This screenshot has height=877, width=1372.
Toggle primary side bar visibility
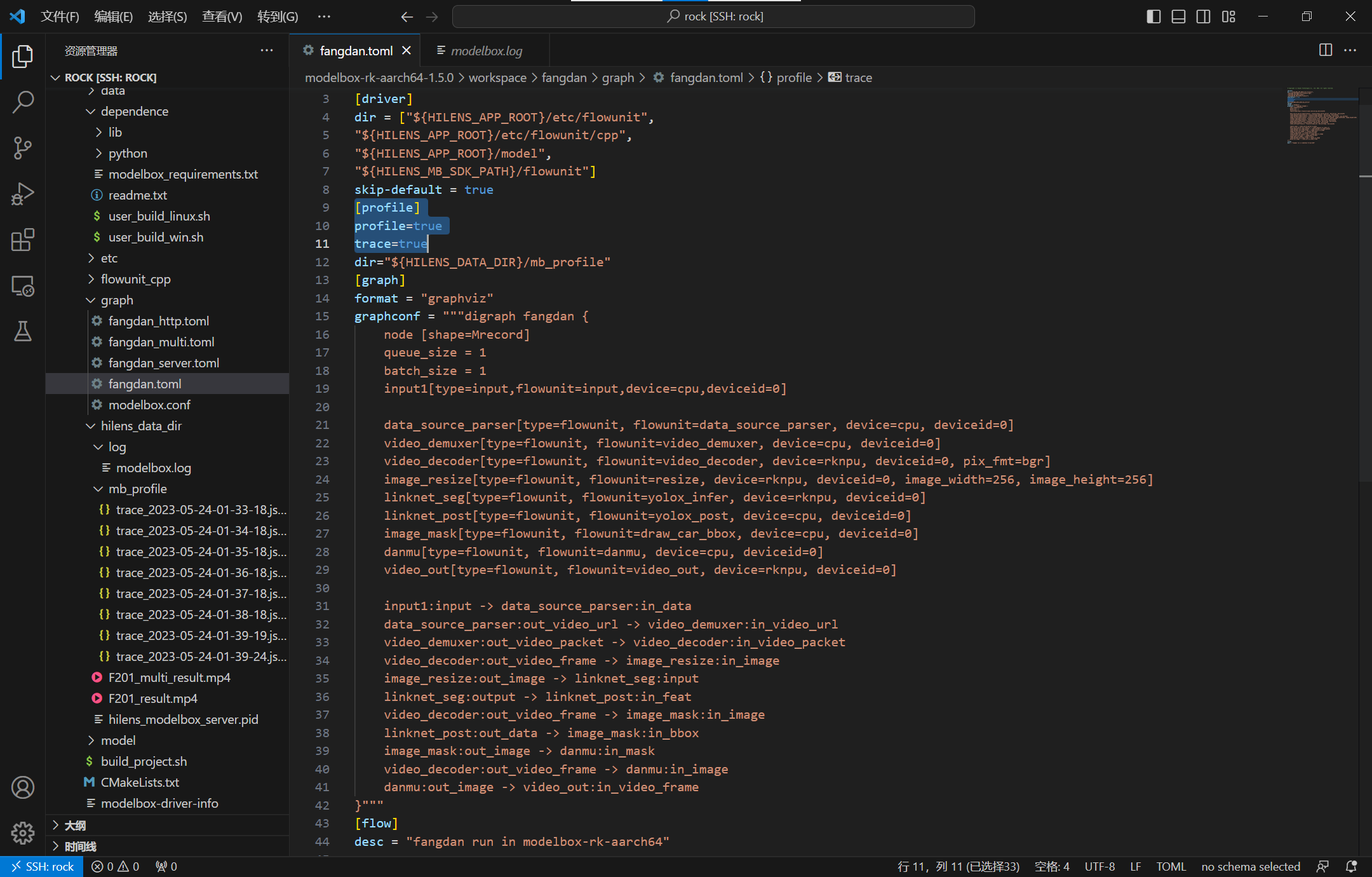(x=1153, y=17)
